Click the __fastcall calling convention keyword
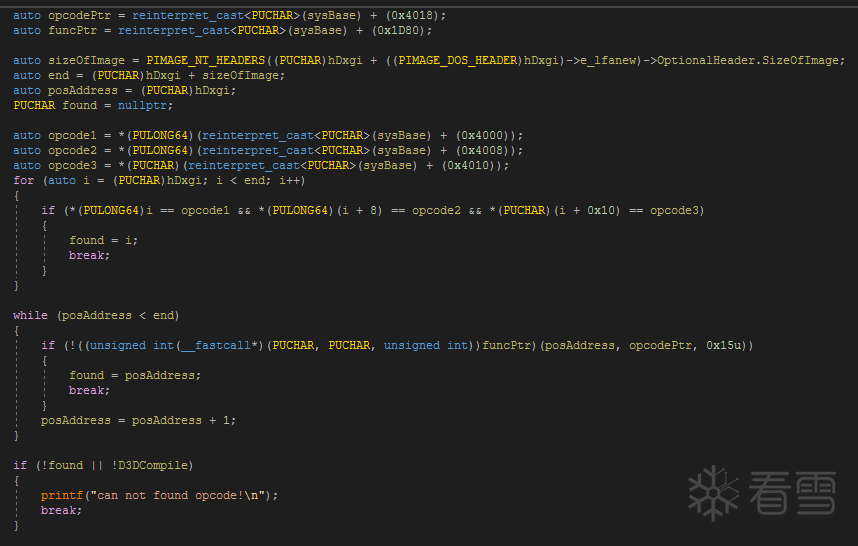 point(216,345)
